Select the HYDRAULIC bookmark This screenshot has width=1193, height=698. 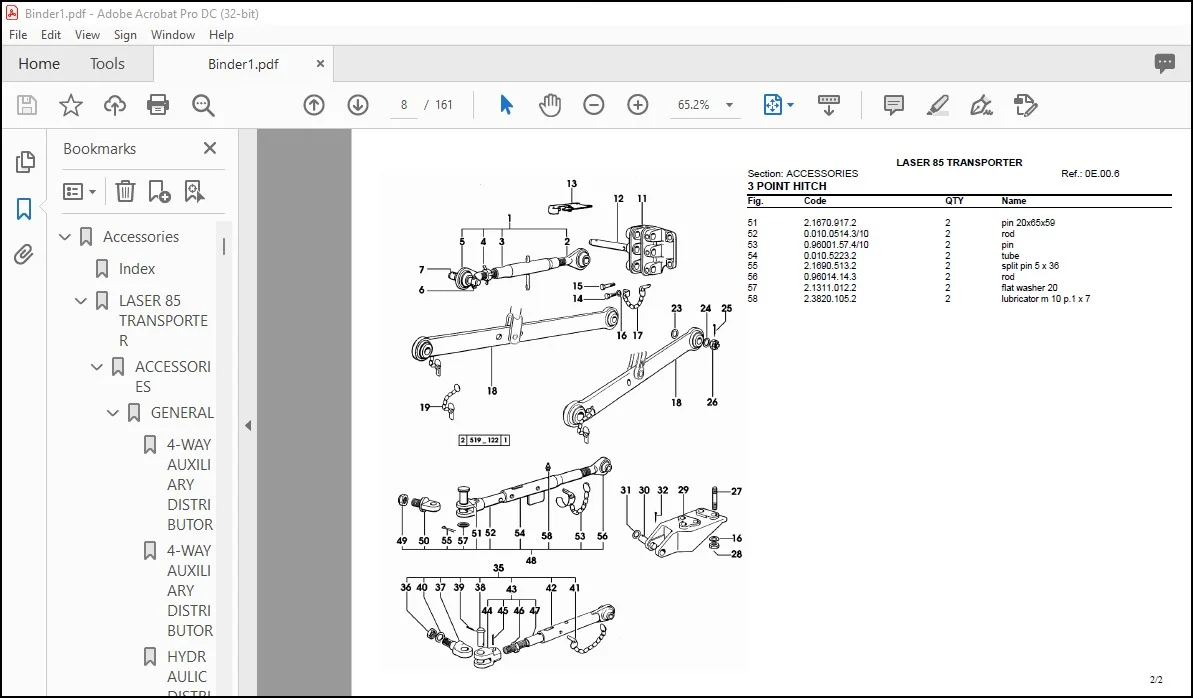[x=186, y=672]
